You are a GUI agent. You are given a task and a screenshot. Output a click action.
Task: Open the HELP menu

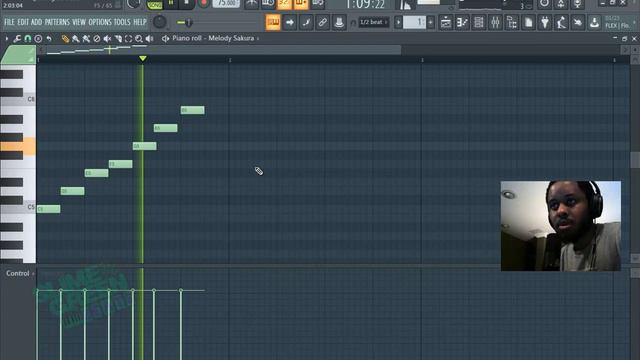click(140, 22)
